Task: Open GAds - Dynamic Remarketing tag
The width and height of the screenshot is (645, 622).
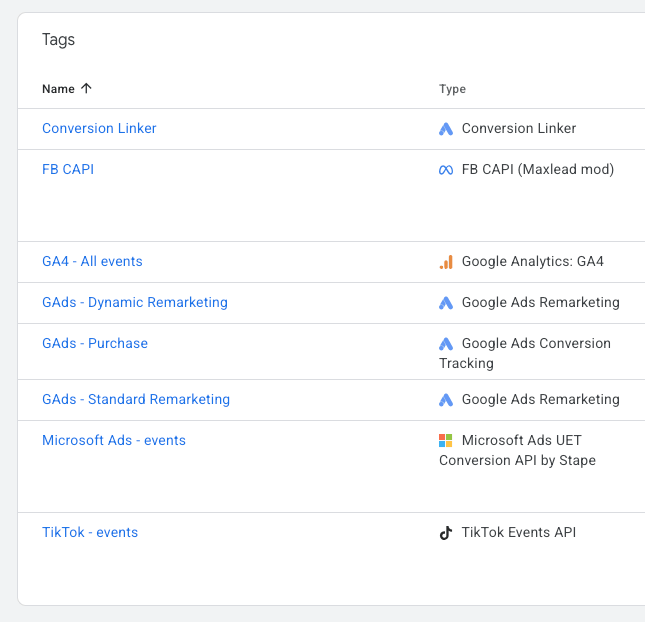Action: (x=135, y=302)
